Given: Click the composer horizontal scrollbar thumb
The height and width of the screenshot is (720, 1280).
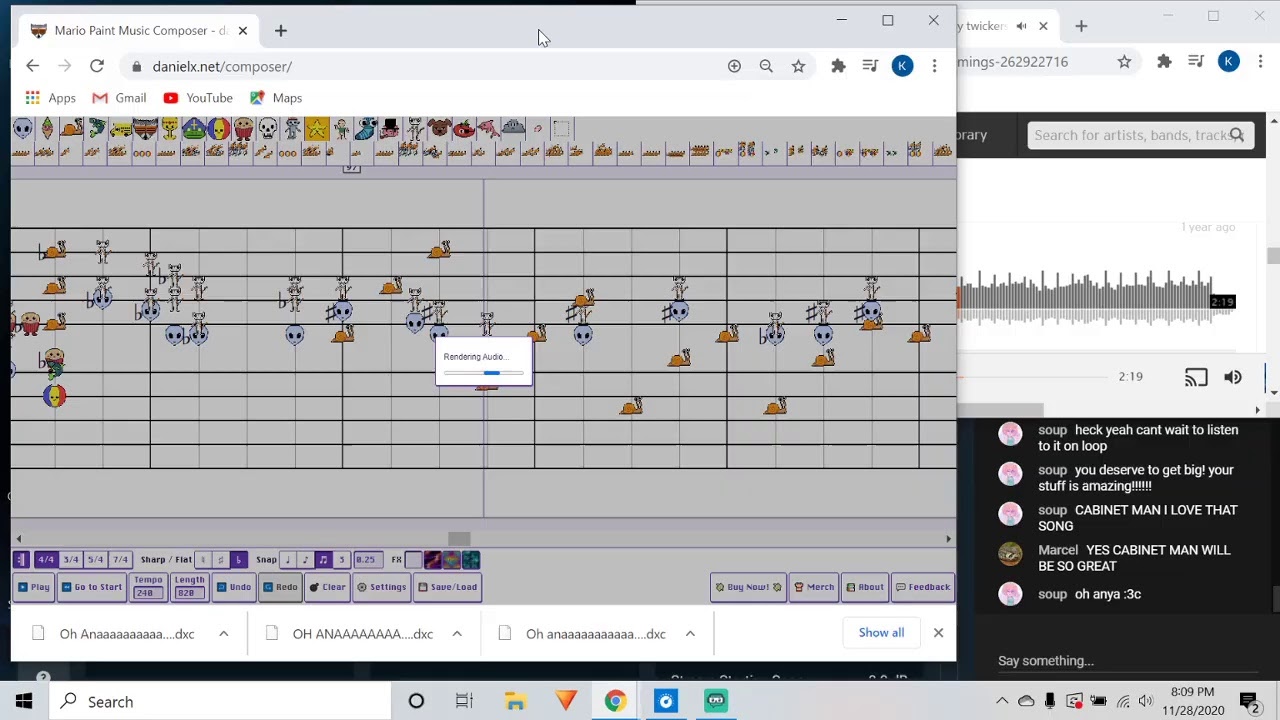Looking at the screenshot, I should 459,539.
